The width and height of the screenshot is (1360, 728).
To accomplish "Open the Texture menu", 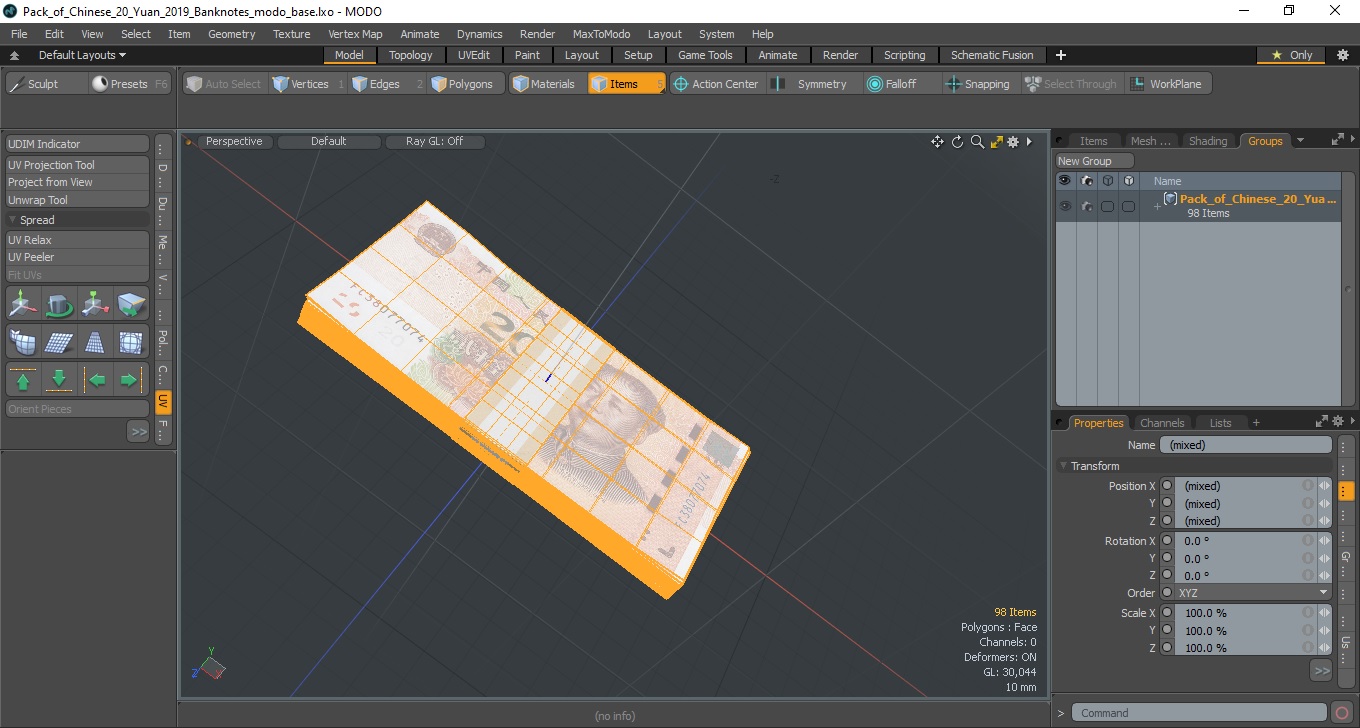I will click(291, 34).
